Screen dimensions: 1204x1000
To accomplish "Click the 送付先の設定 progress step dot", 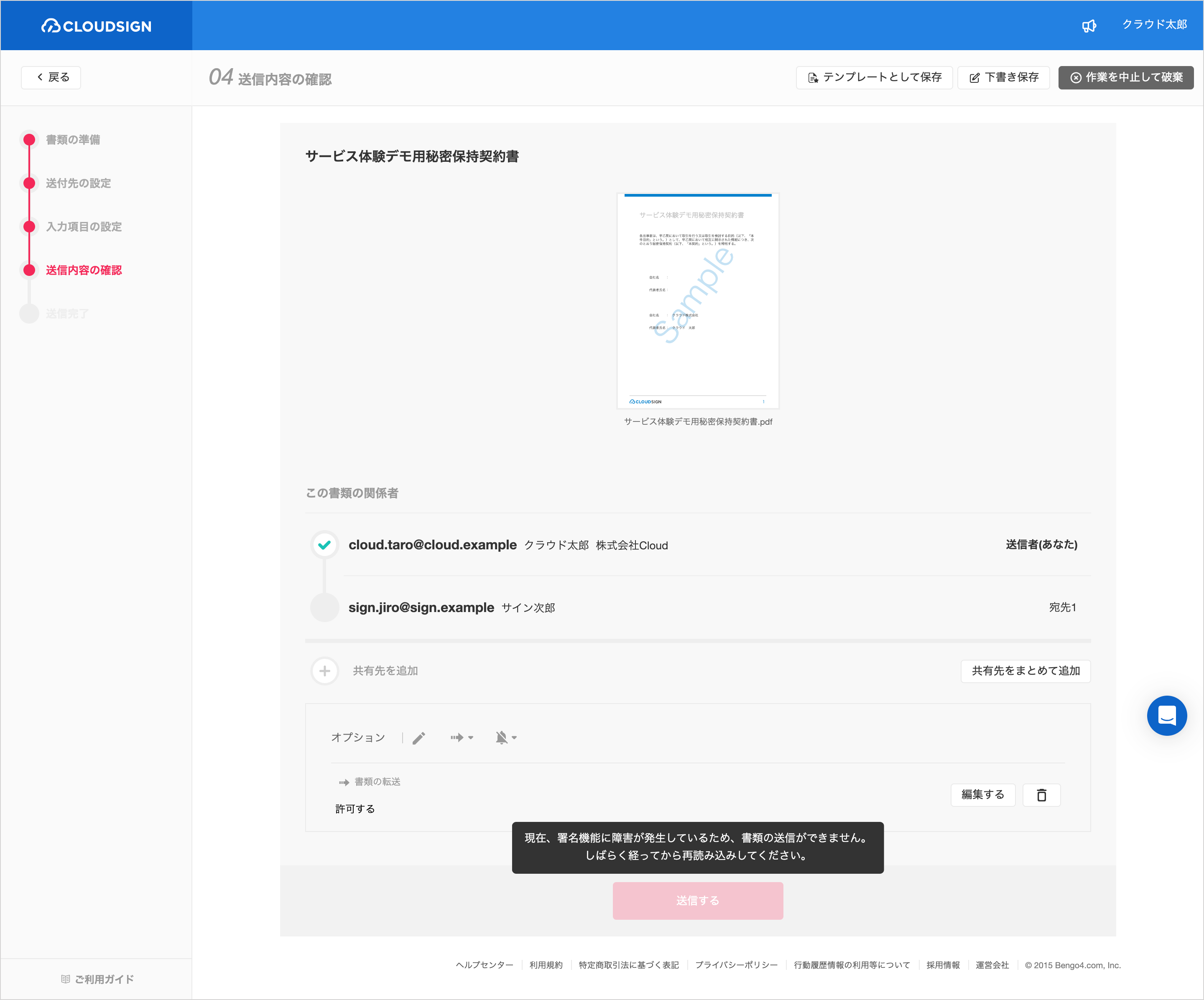I will 29,183.
